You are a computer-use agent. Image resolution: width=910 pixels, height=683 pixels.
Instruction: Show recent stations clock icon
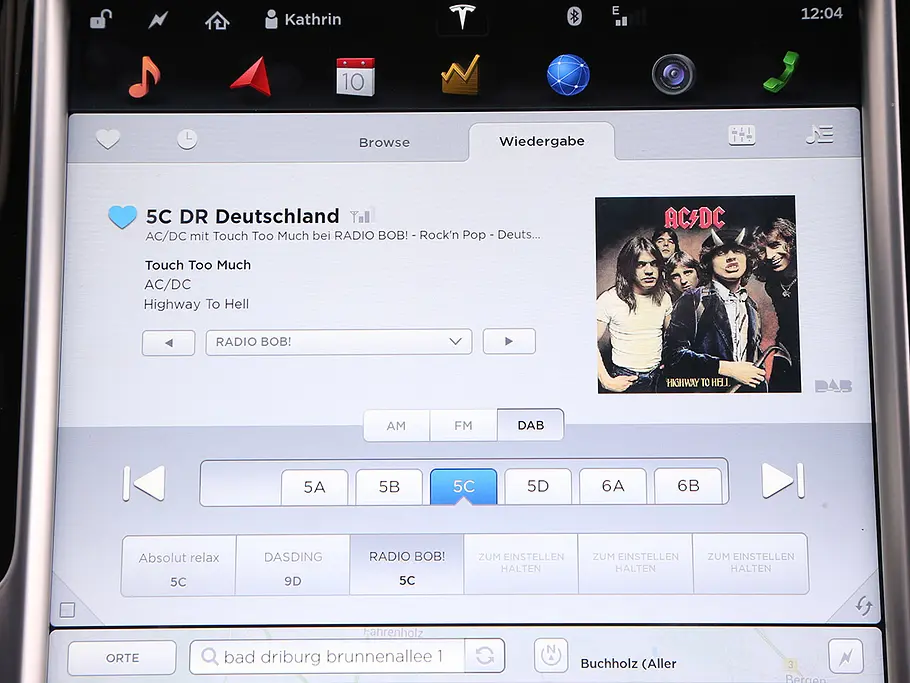click(x=187, y=139)
